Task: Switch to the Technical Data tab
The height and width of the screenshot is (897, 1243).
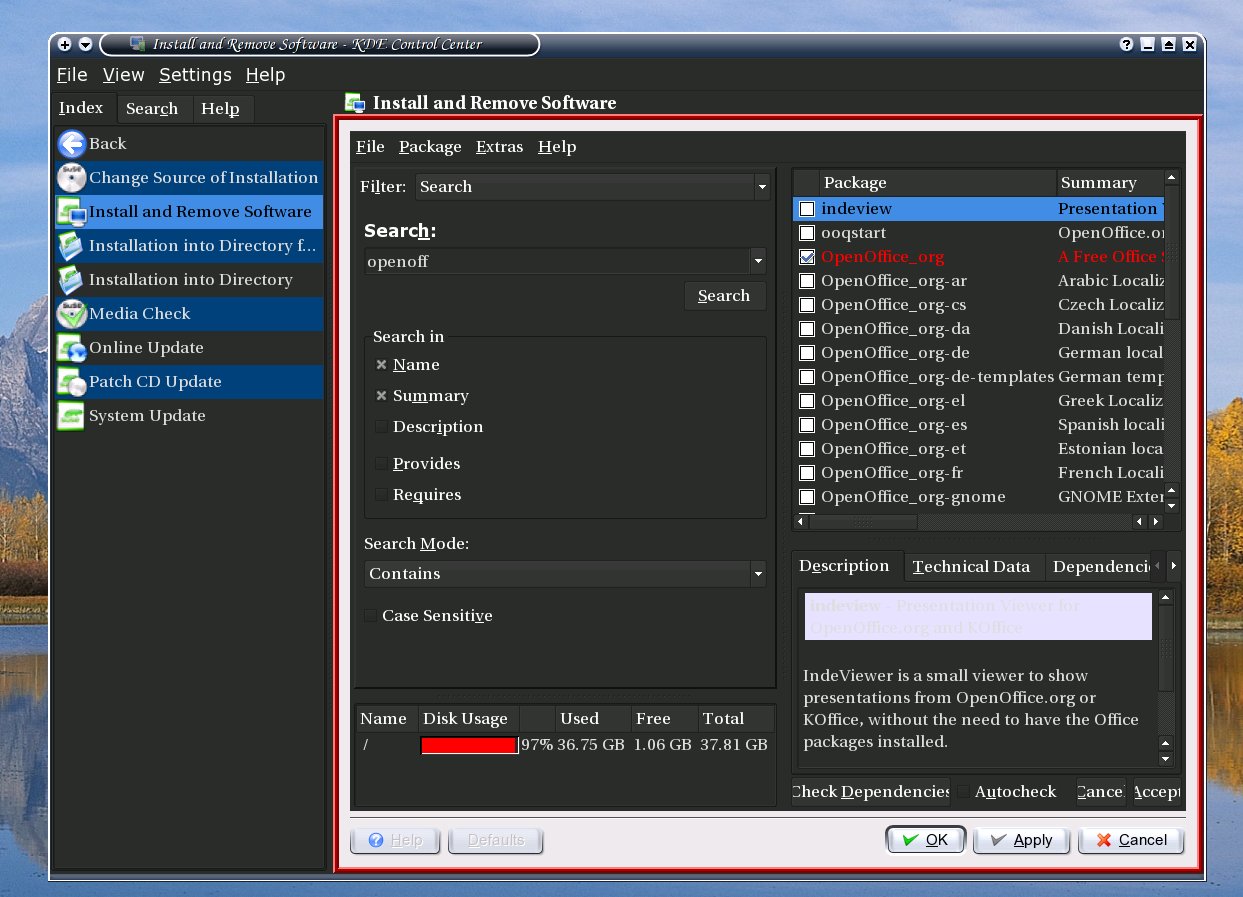Action: click(x=972, y=567)
